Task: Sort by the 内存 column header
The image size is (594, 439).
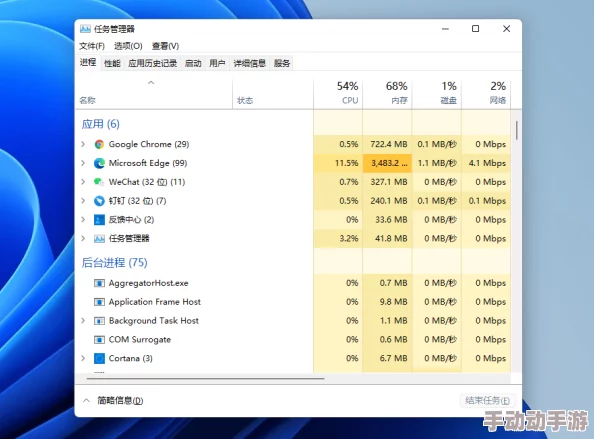Action: [387, 93]
